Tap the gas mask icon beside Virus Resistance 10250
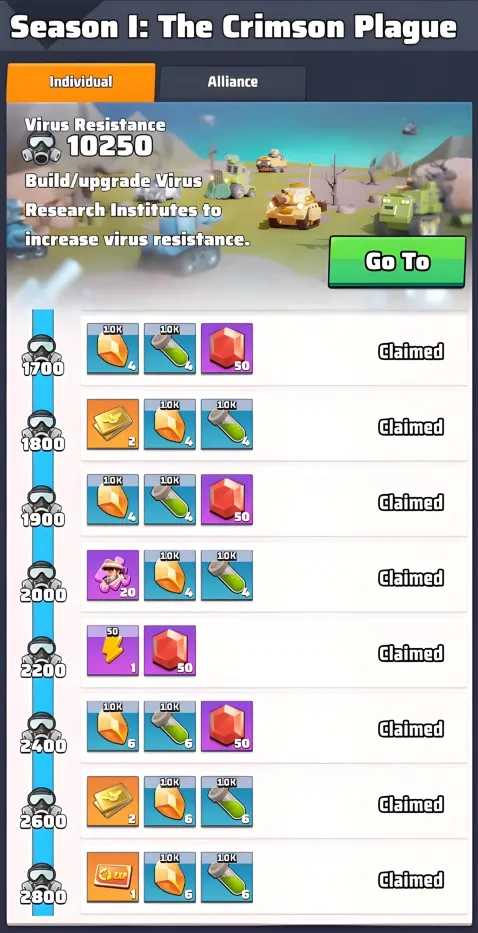 (x=41, y=148)
